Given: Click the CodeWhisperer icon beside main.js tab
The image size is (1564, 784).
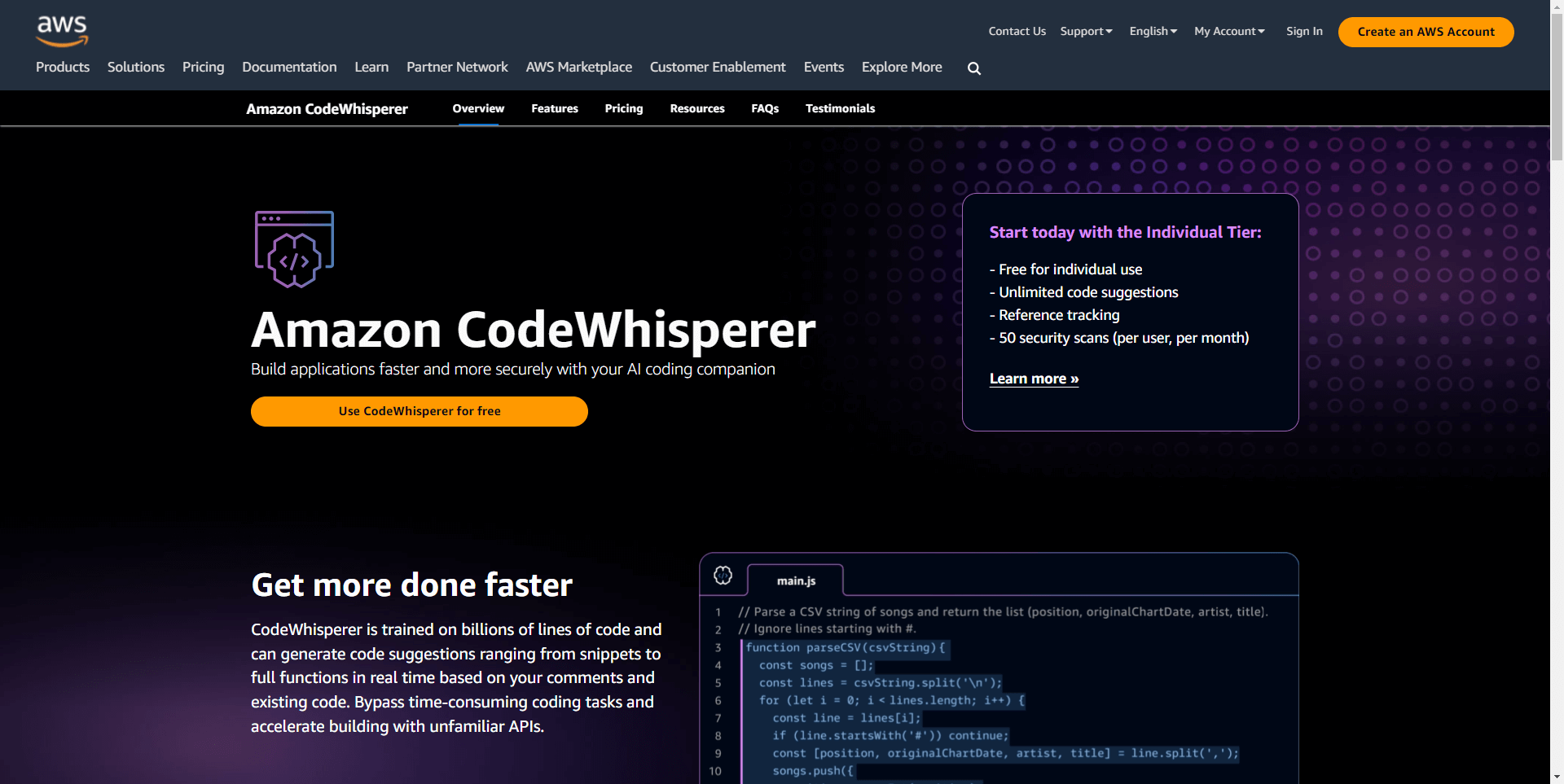Looking at the screenshot, I should pyautogui.click(x=723, y=576).
